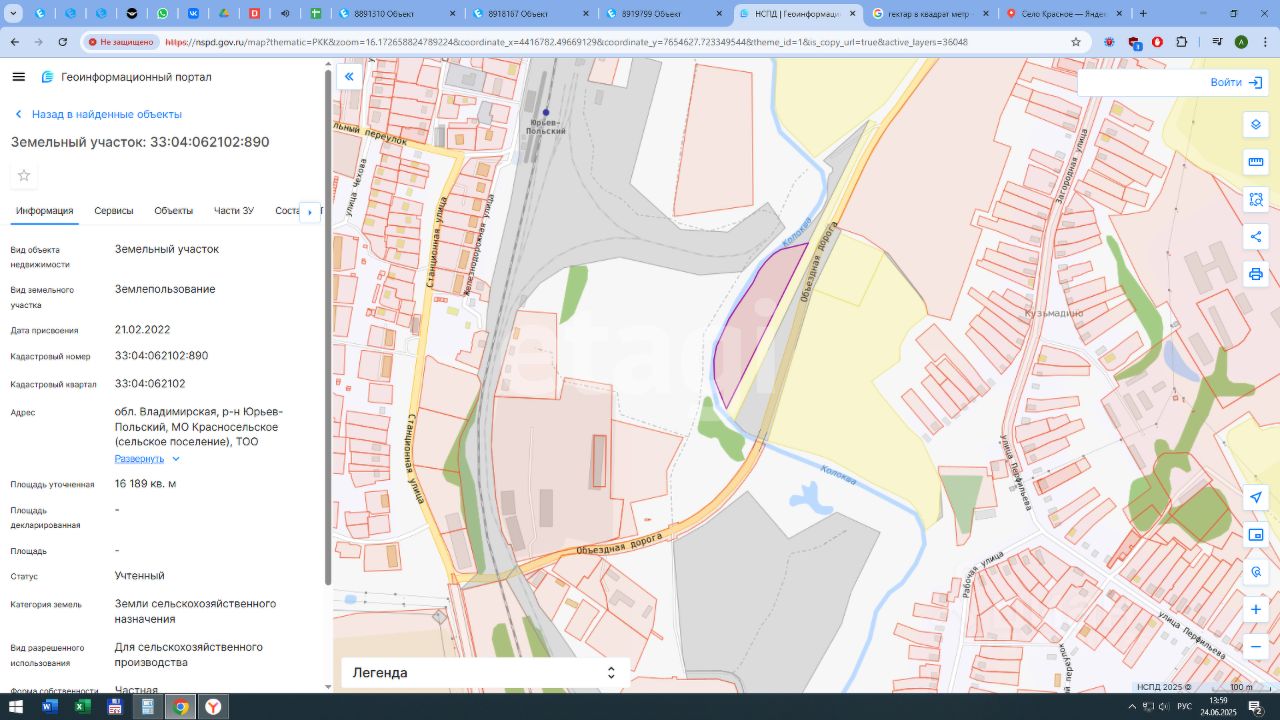Switch to the Информация tab

(44, 211)
